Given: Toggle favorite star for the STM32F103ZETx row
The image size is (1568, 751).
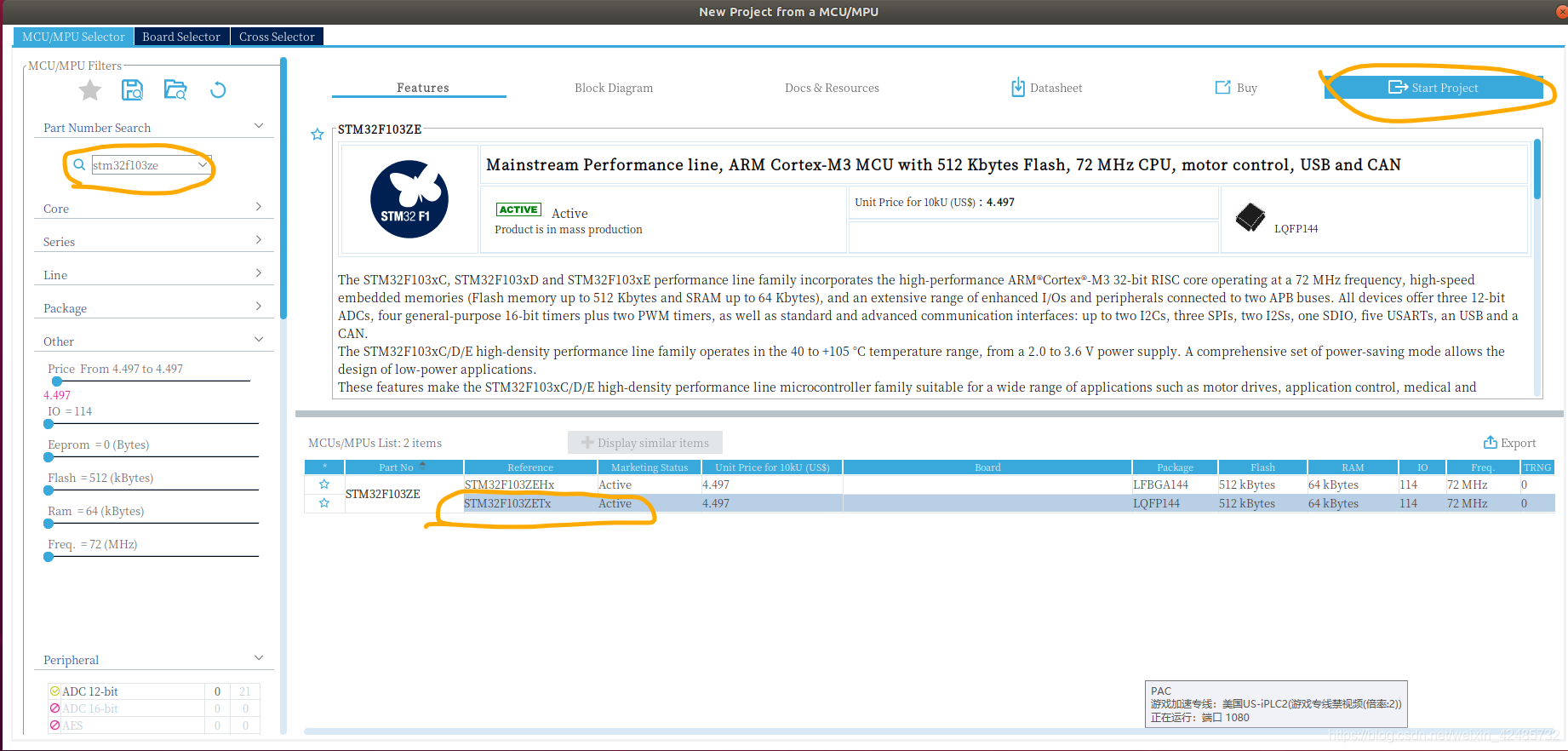Looking at the screenshot, I should (x=324, y=503).
